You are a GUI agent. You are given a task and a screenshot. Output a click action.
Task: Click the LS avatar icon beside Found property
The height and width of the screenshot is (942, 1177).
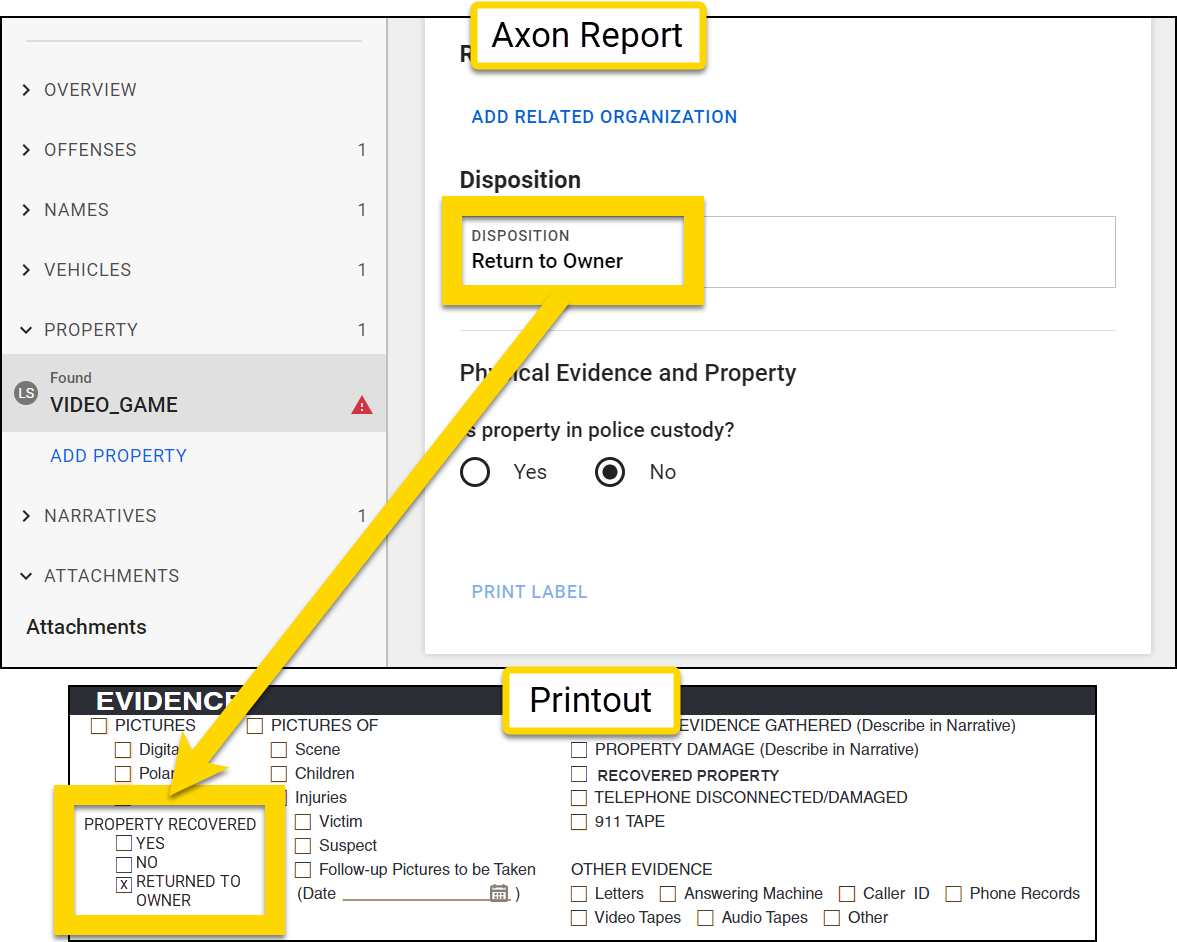coord(26,392)
